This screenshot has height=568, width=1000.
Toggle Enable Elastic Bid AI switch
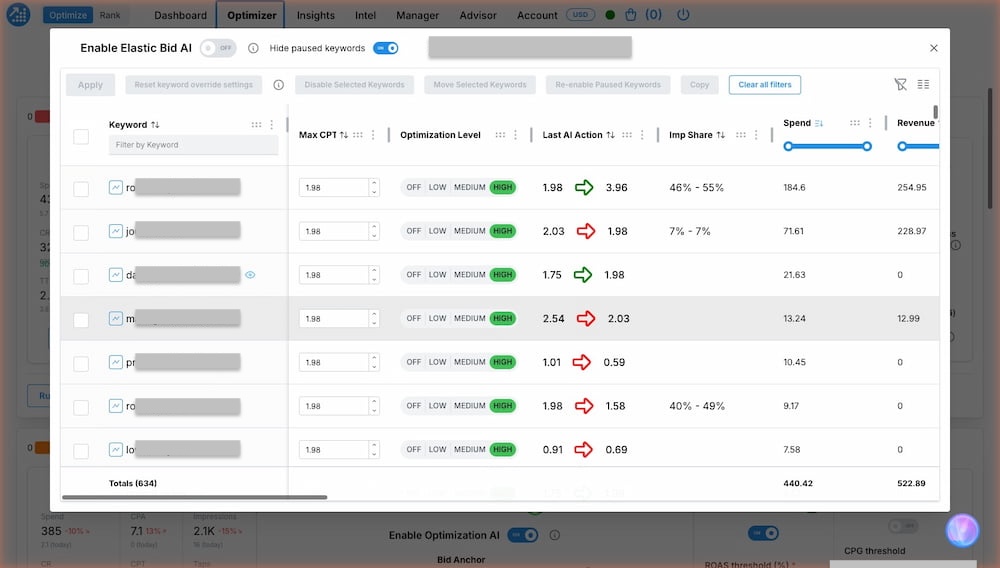pyautogui.click(x=218, y=48)
